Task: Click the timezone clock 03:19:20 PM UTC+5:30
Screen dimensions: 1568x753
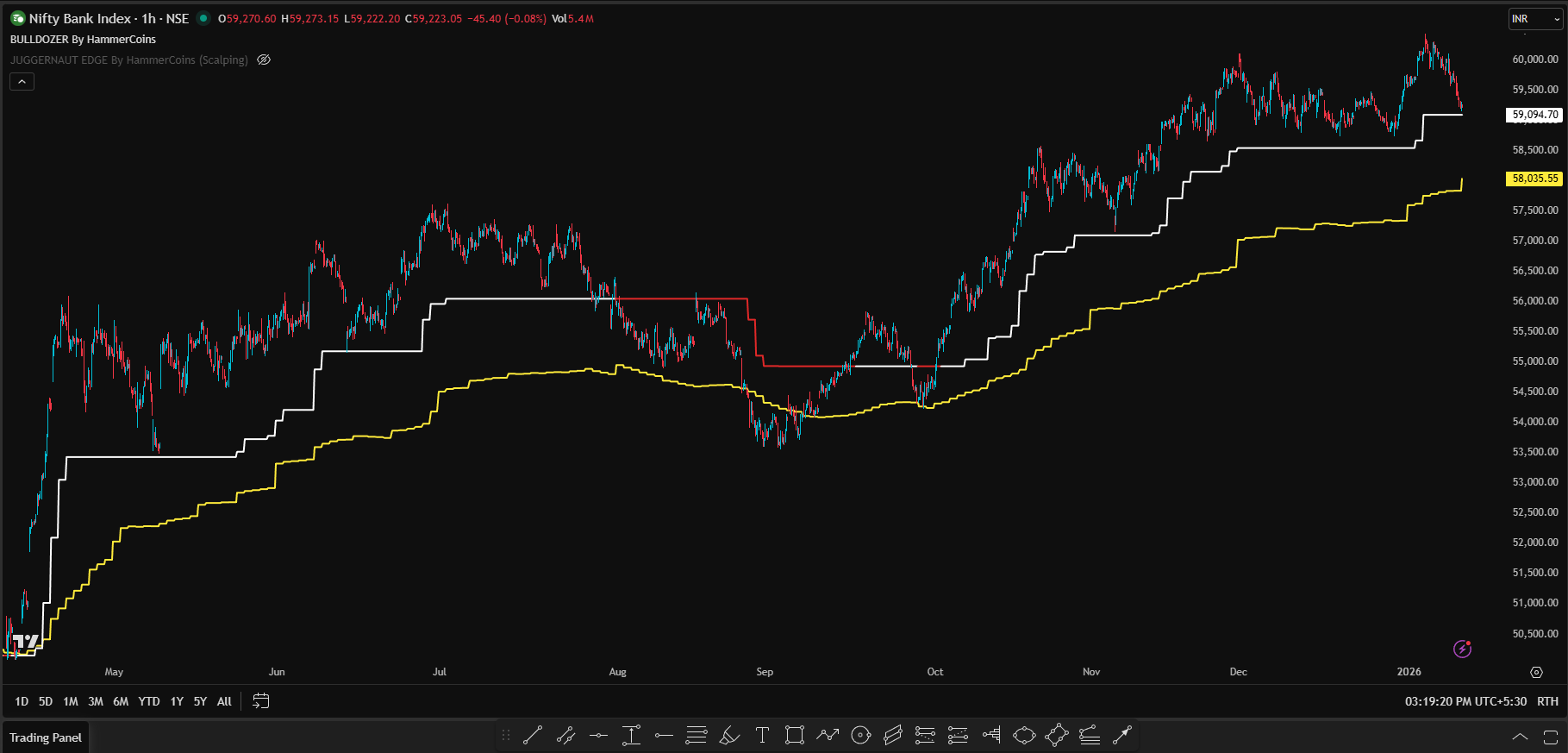Action: coord(1465,701)
